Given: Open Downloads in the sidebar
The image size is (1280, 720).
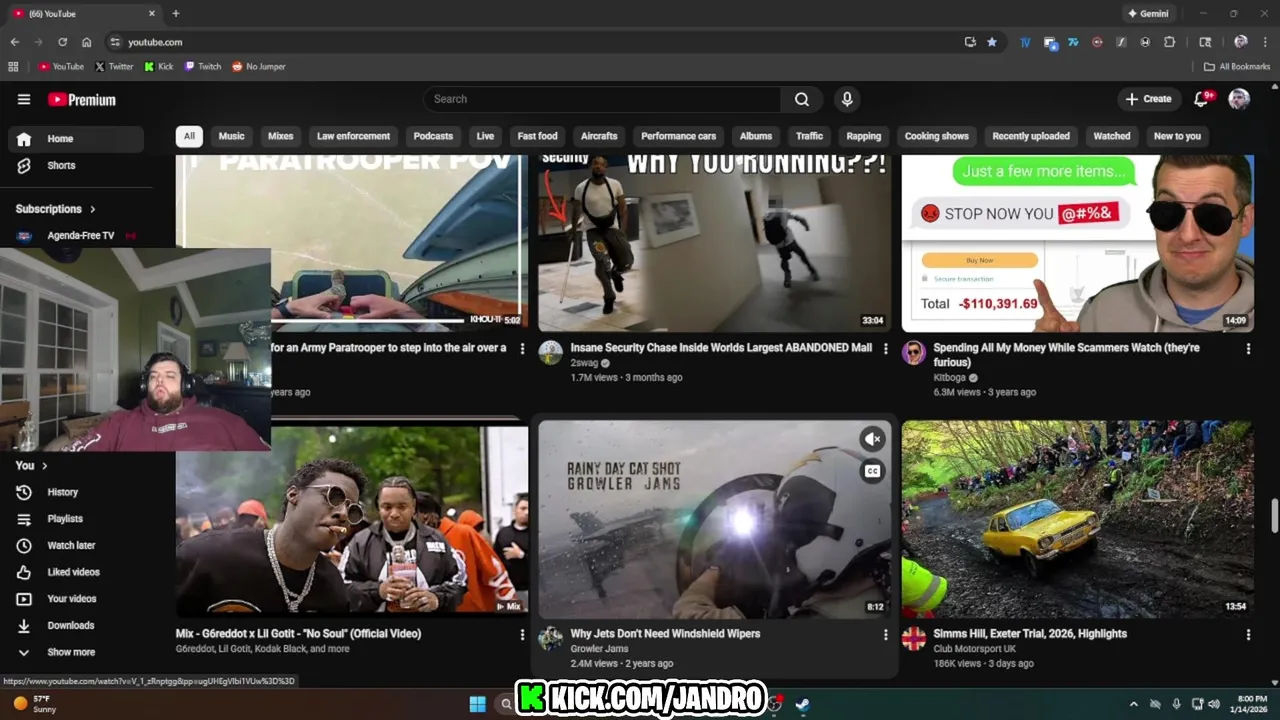Looking at the screenshot, I should (x=76, y=625).
